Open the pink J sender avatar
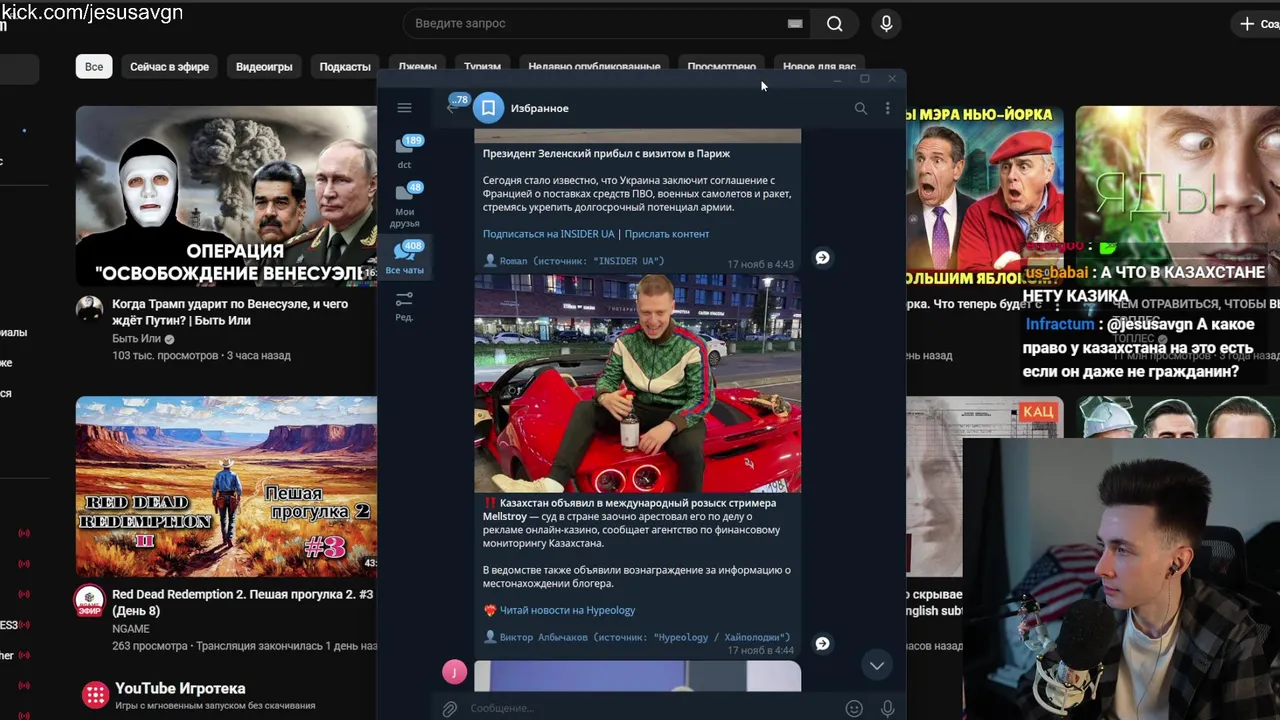Screen dimensions: 1280x720 coord(454,672)
